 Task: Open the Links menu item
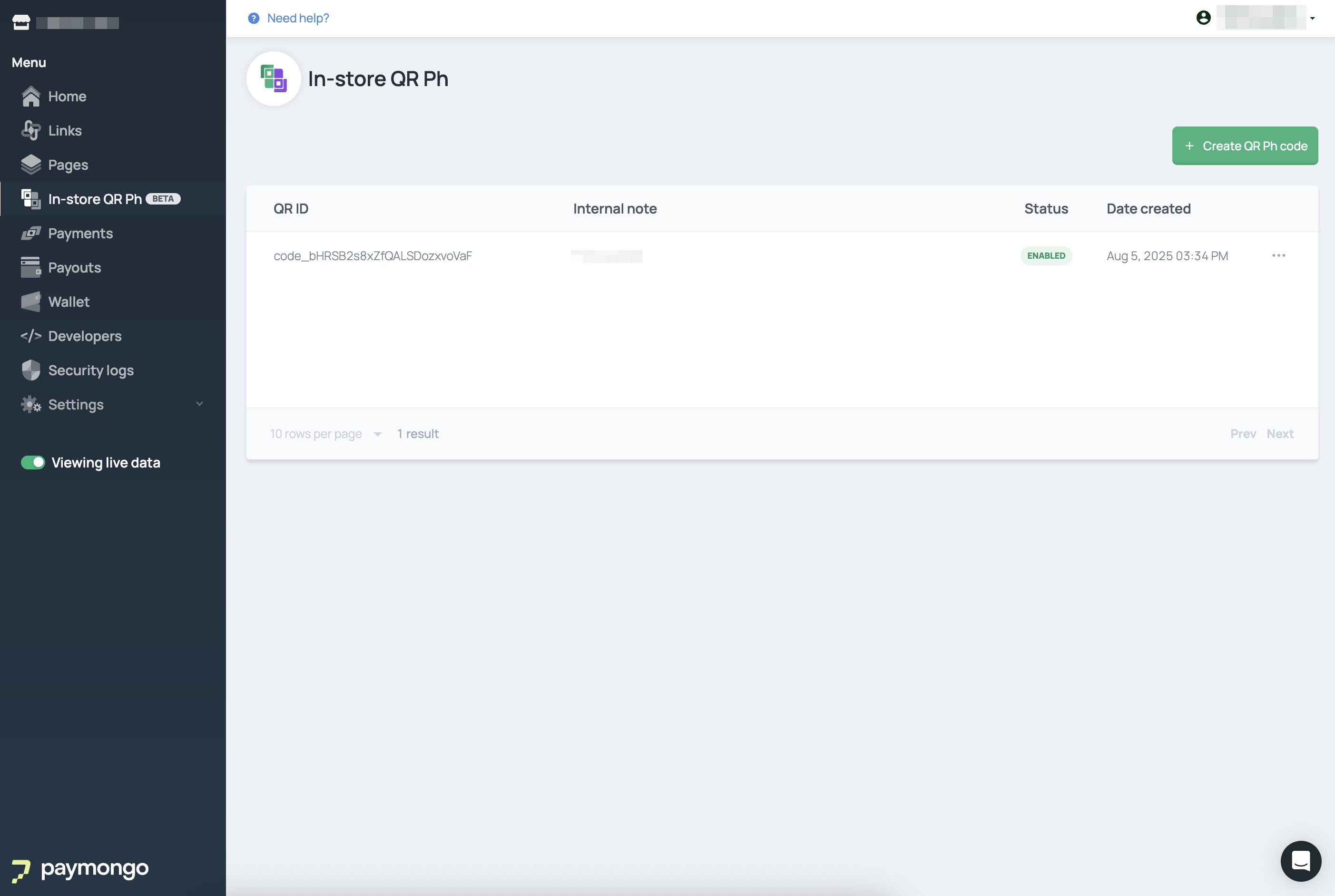point(113,131)
